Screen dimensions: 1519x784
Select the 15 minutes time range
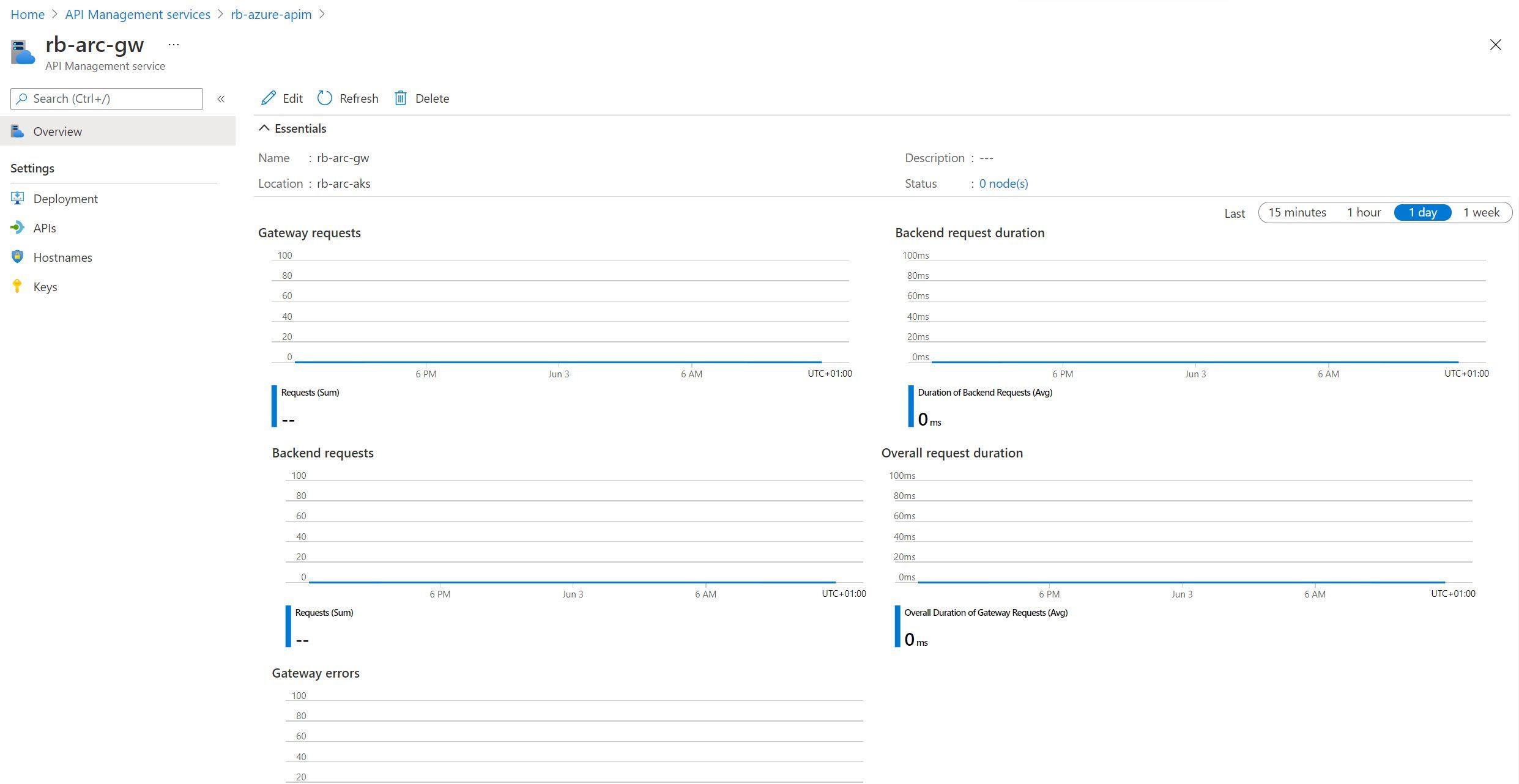(1297, 212)
